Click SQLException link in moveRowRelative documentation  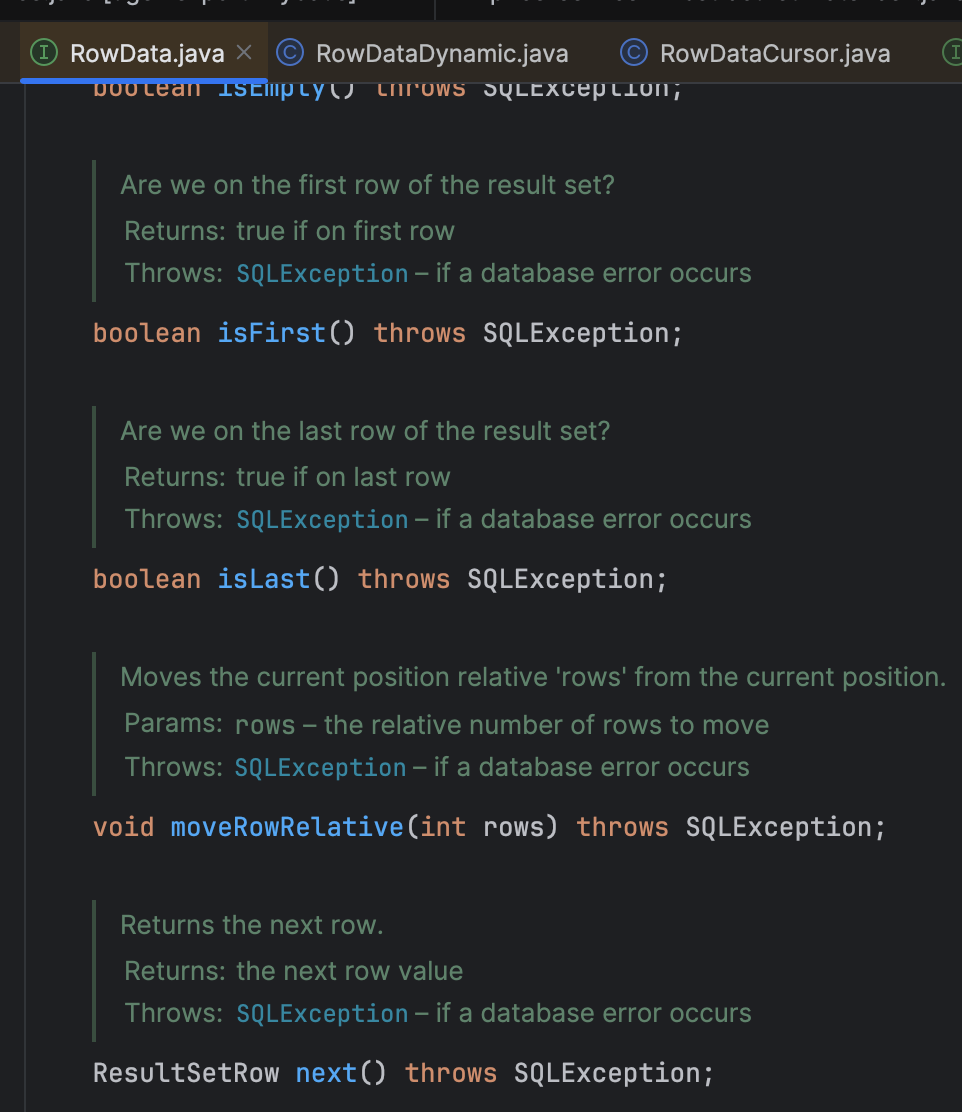(320, 767)
